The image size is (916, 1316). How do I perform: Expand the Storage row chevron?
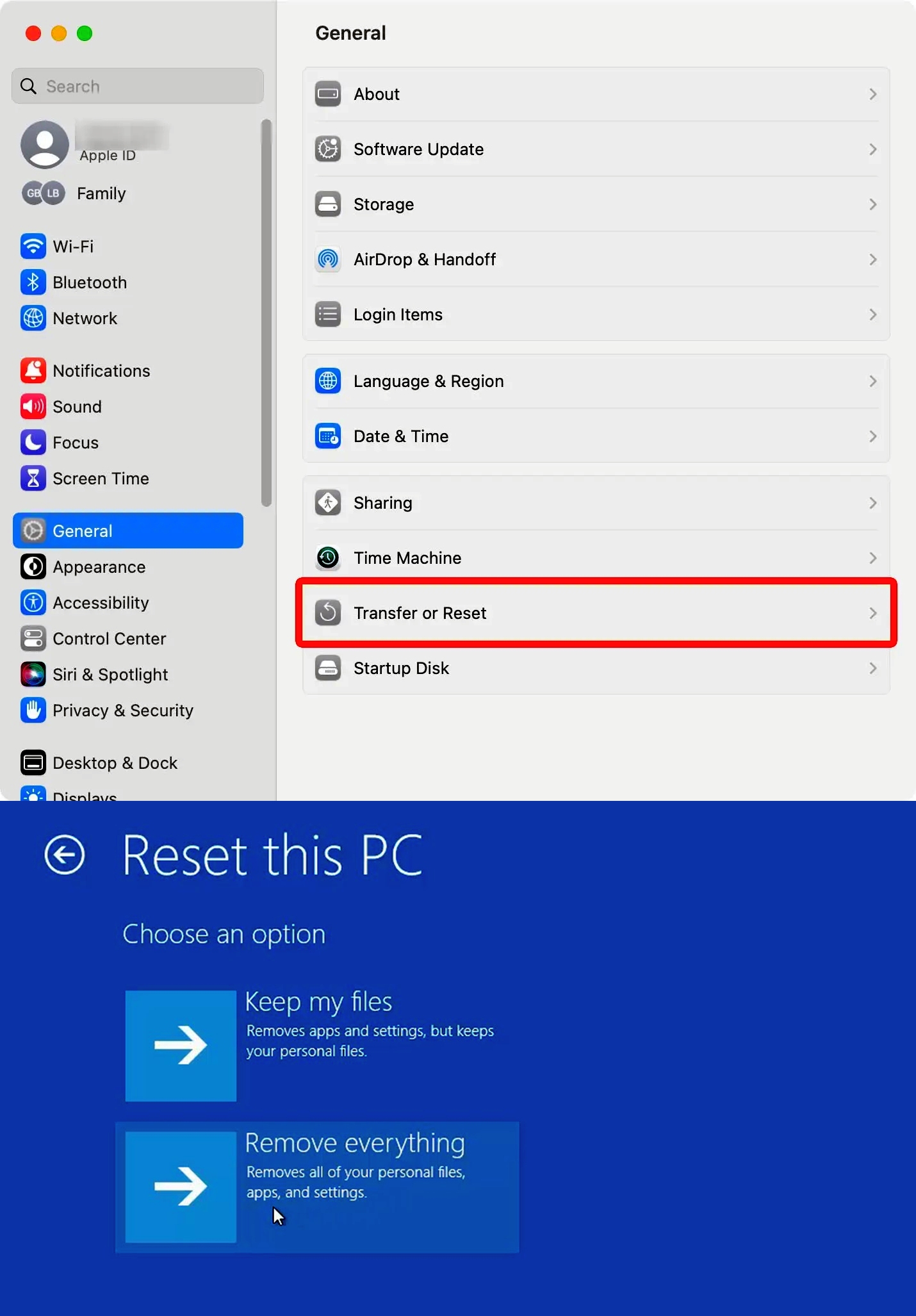[873, 204]
